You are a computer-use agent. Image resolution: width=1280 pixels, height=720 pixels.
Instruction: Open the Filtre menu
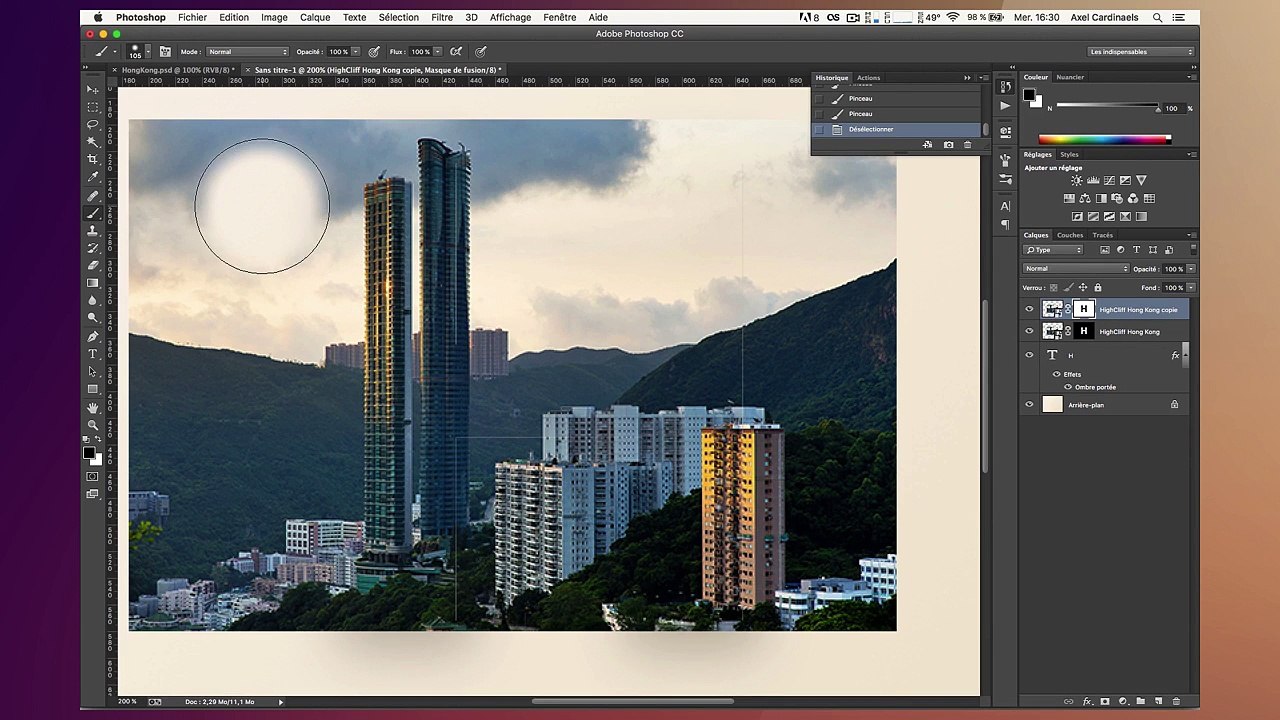(x=442, y=17)
